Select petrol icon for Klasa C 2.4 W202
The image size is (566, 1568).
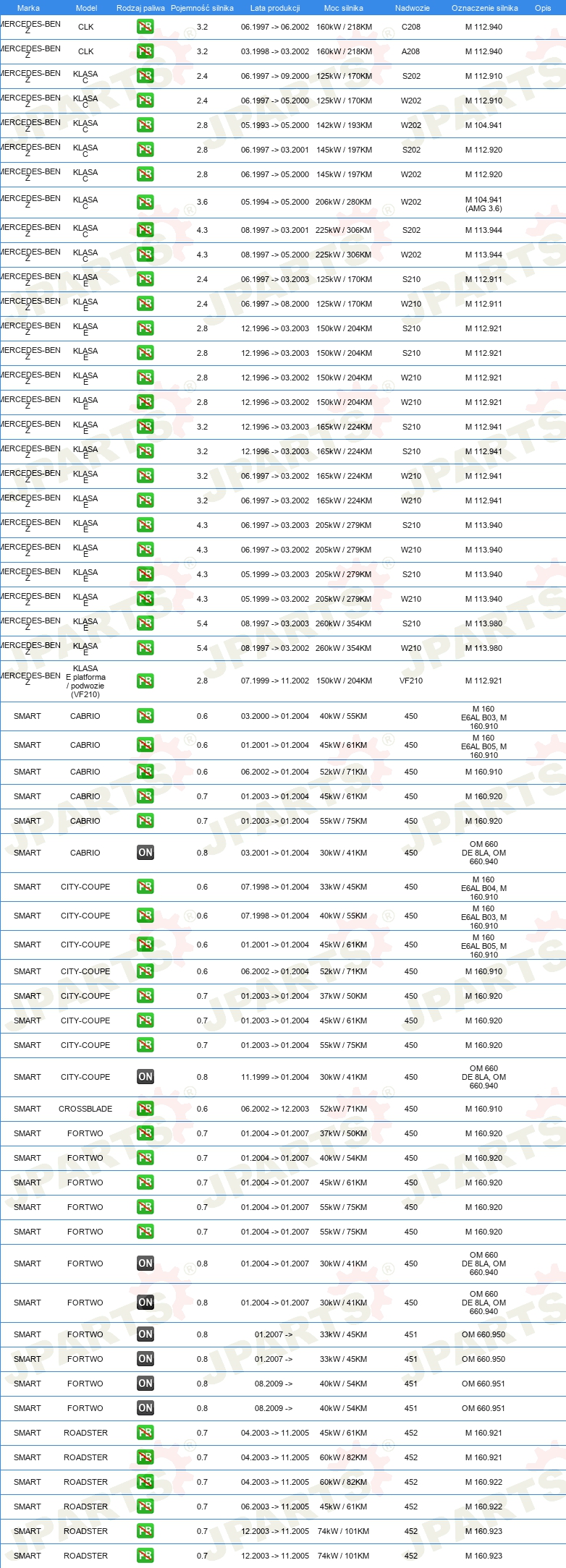tap(145, 101)
